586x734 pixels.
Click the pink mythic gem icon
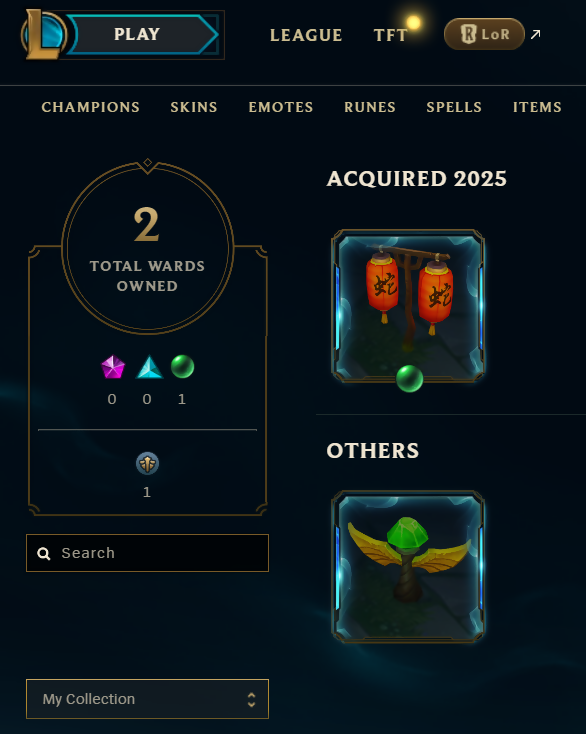[113, 367]
